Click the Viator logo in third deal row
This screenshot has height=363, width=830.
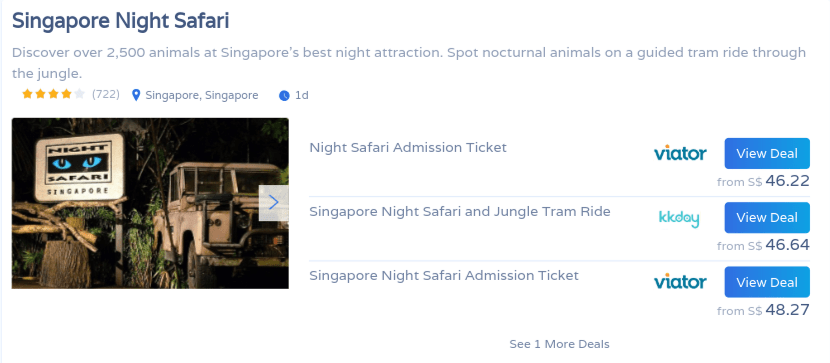[680, 282]
